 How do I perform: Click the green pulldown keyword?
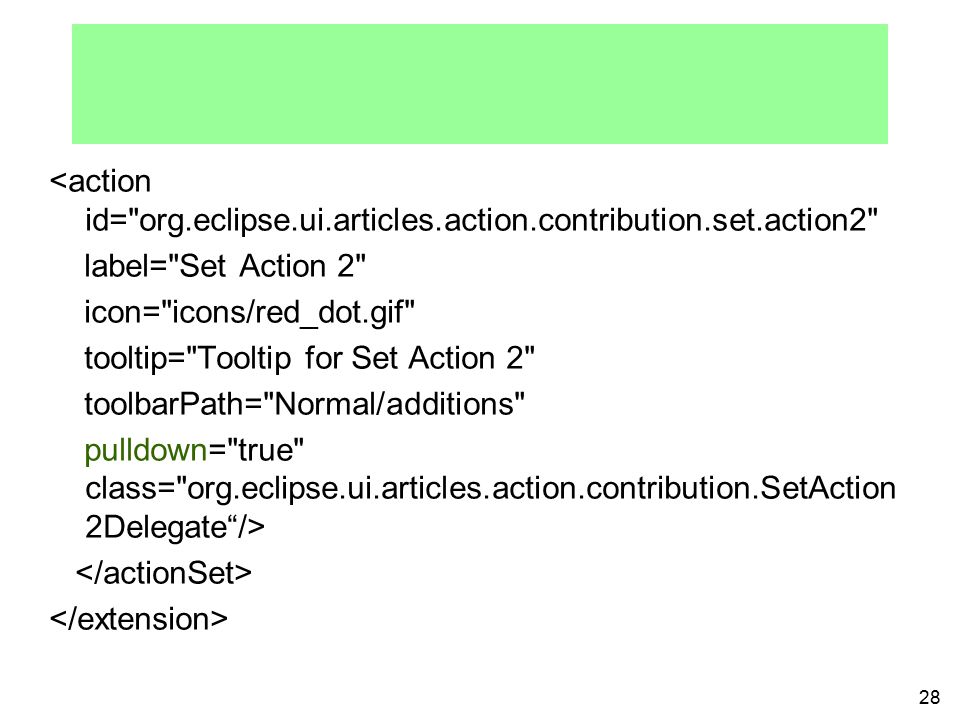point(146,451)
